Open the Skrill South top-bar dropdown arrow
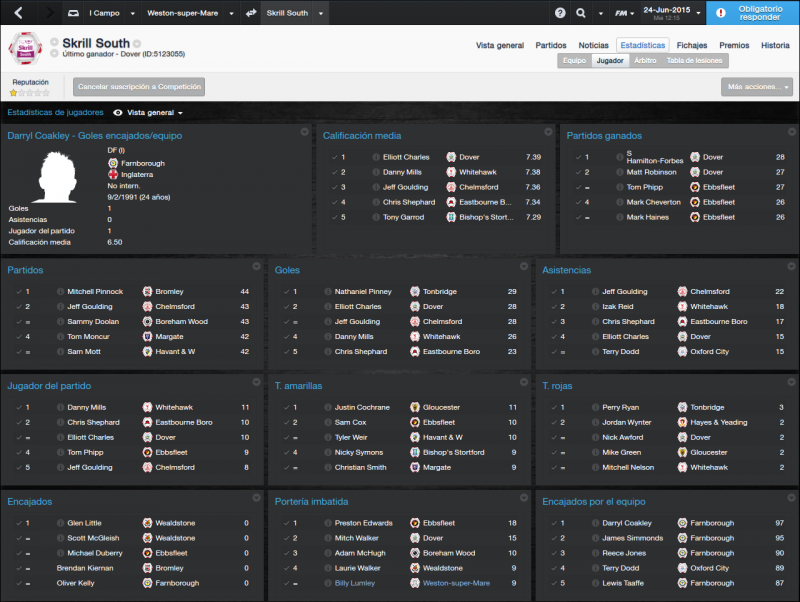This screenshot has height=602, width=800. pyautogui.click(x=321, y=14)
